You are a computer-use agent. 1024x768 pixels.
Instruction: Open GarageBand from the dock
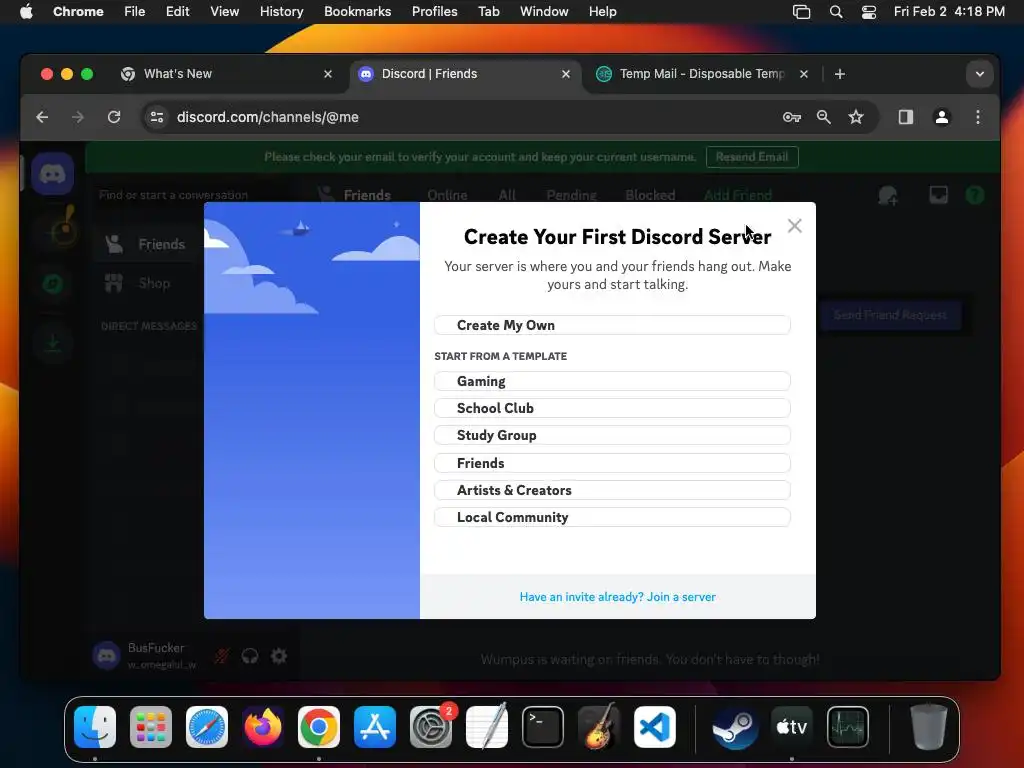tap(599, 727)
